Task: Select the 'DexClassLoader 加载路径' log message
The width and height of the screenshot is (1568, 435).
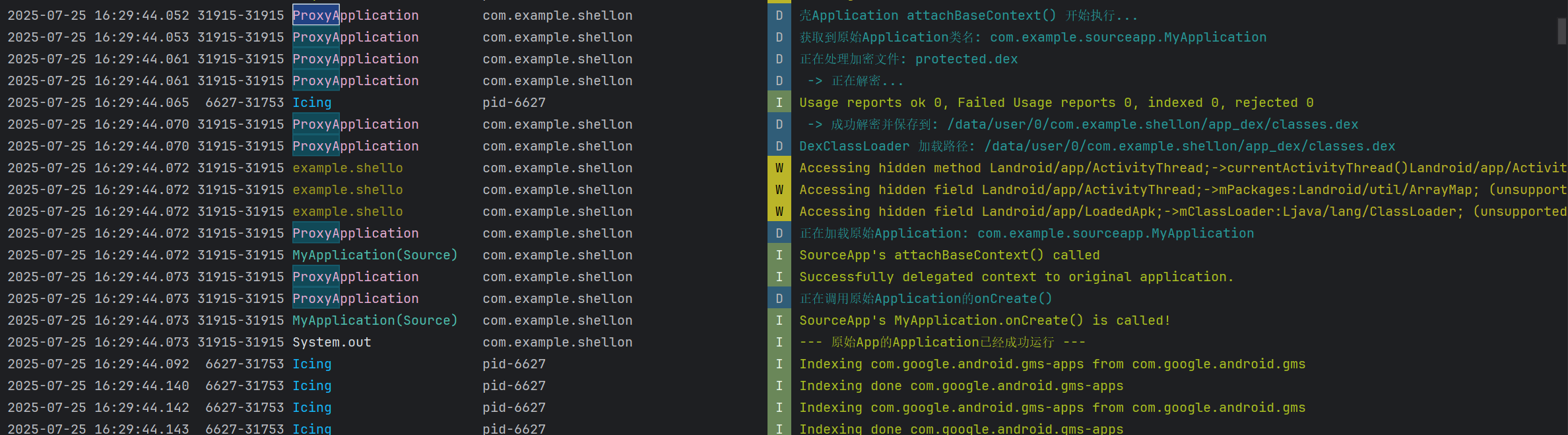Action: point(1097,146)
